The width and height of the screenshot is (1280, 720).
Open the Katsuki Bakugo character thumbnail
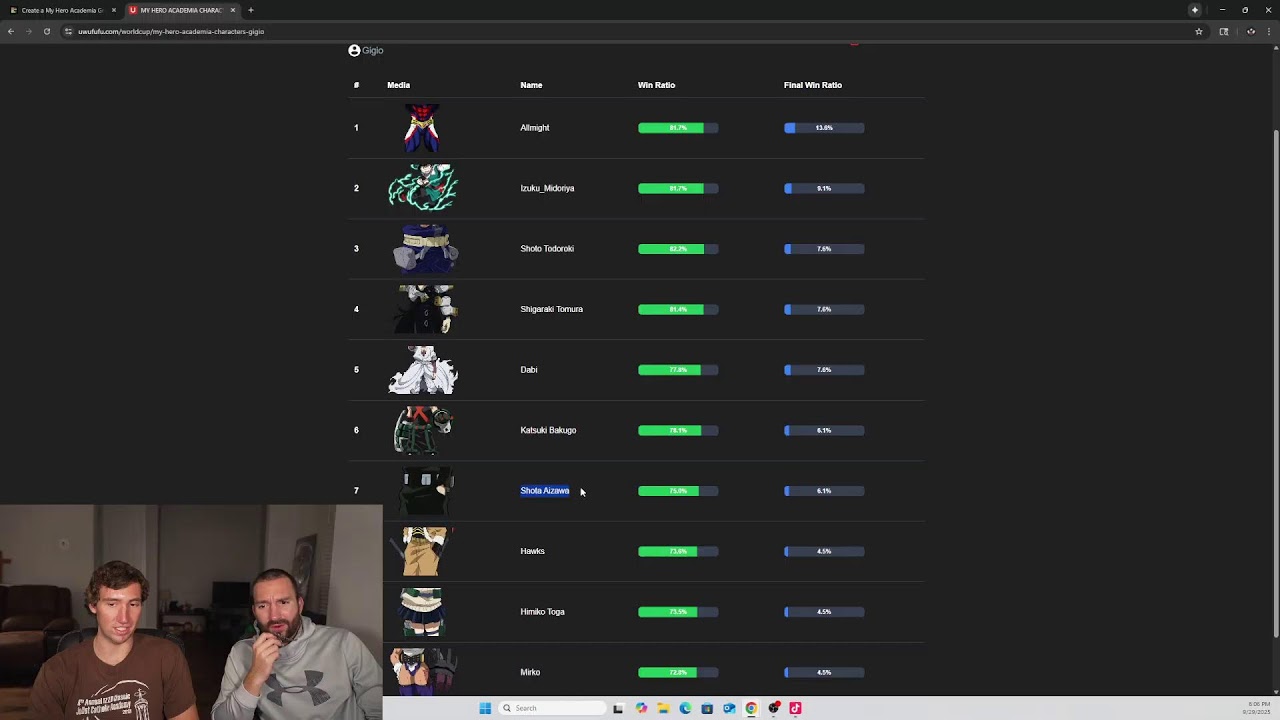(x=423, y=430)
